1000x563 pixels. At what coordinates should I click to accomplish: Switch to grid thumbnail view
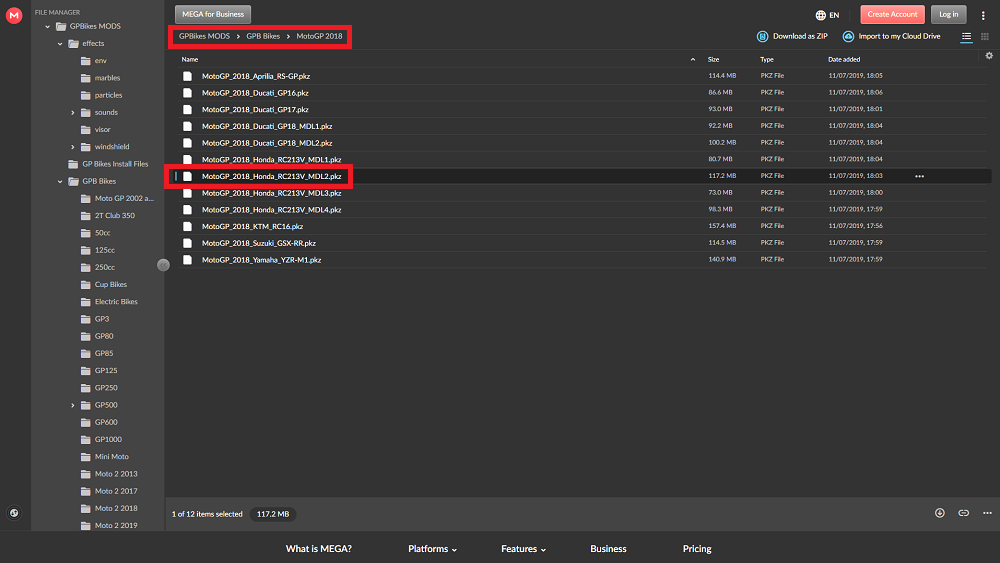[985, 37]
